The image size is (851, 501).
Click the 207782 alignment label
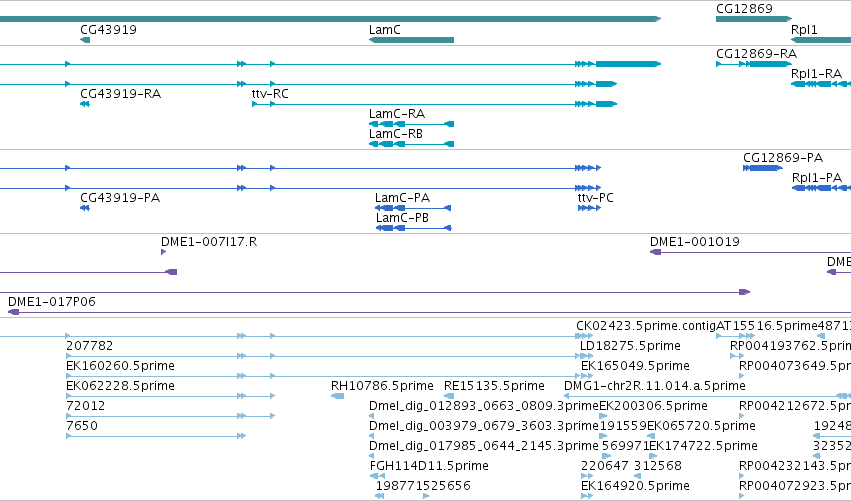pos(90,346)
